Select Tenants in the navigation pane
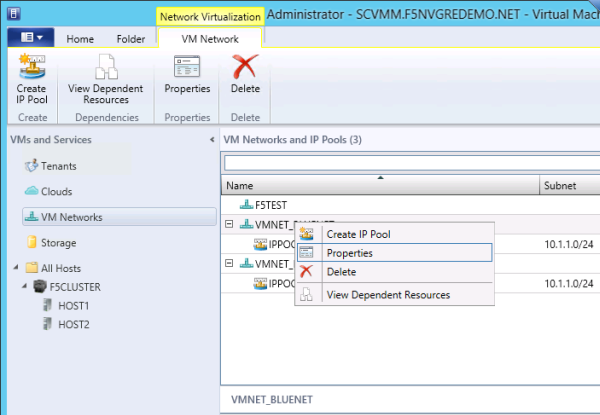Image resolution: width=600 pixels, height=415 pixels. [58, 166]
